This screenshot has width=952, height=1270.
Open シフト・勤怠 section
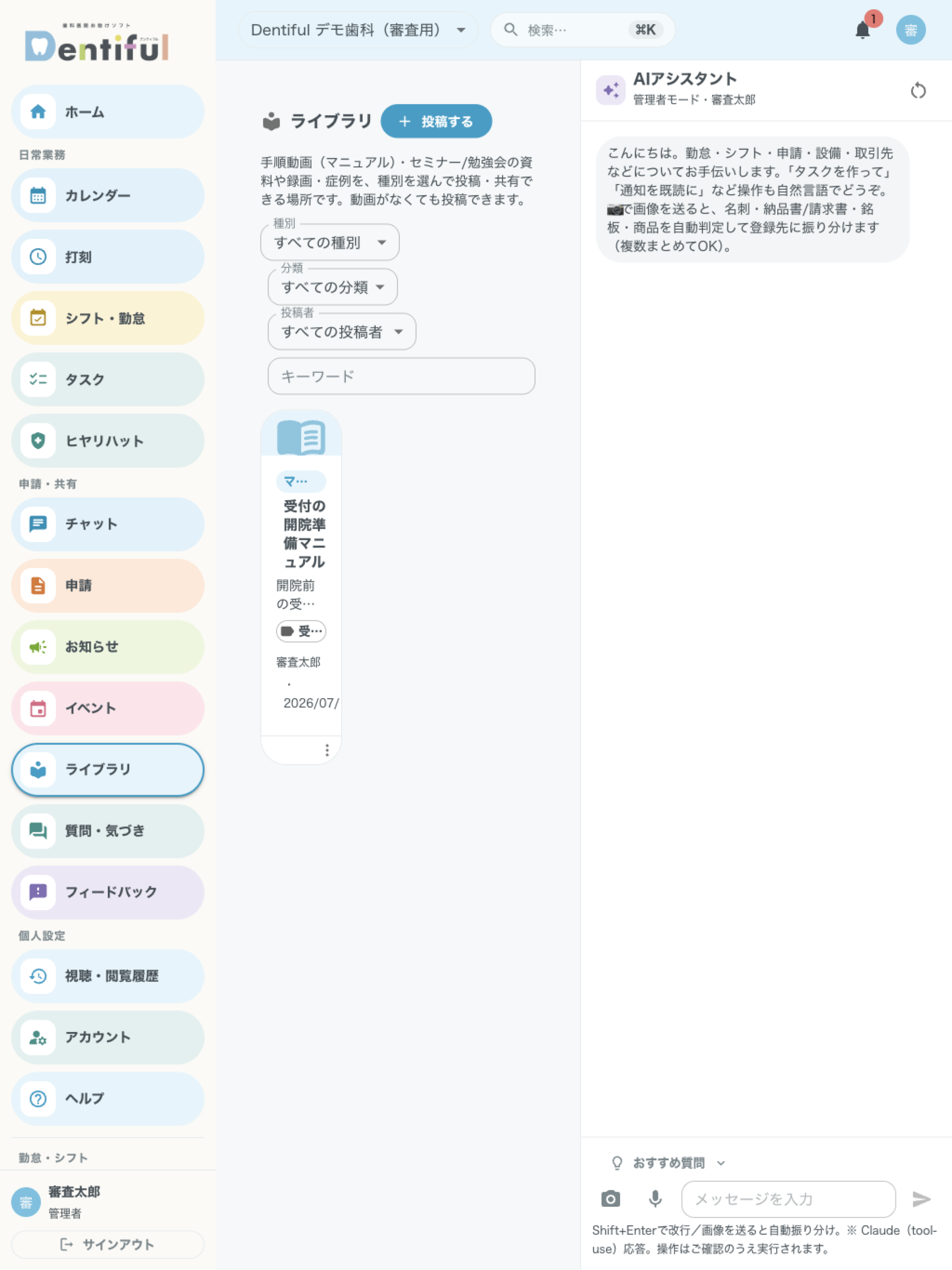pos(107,318)
